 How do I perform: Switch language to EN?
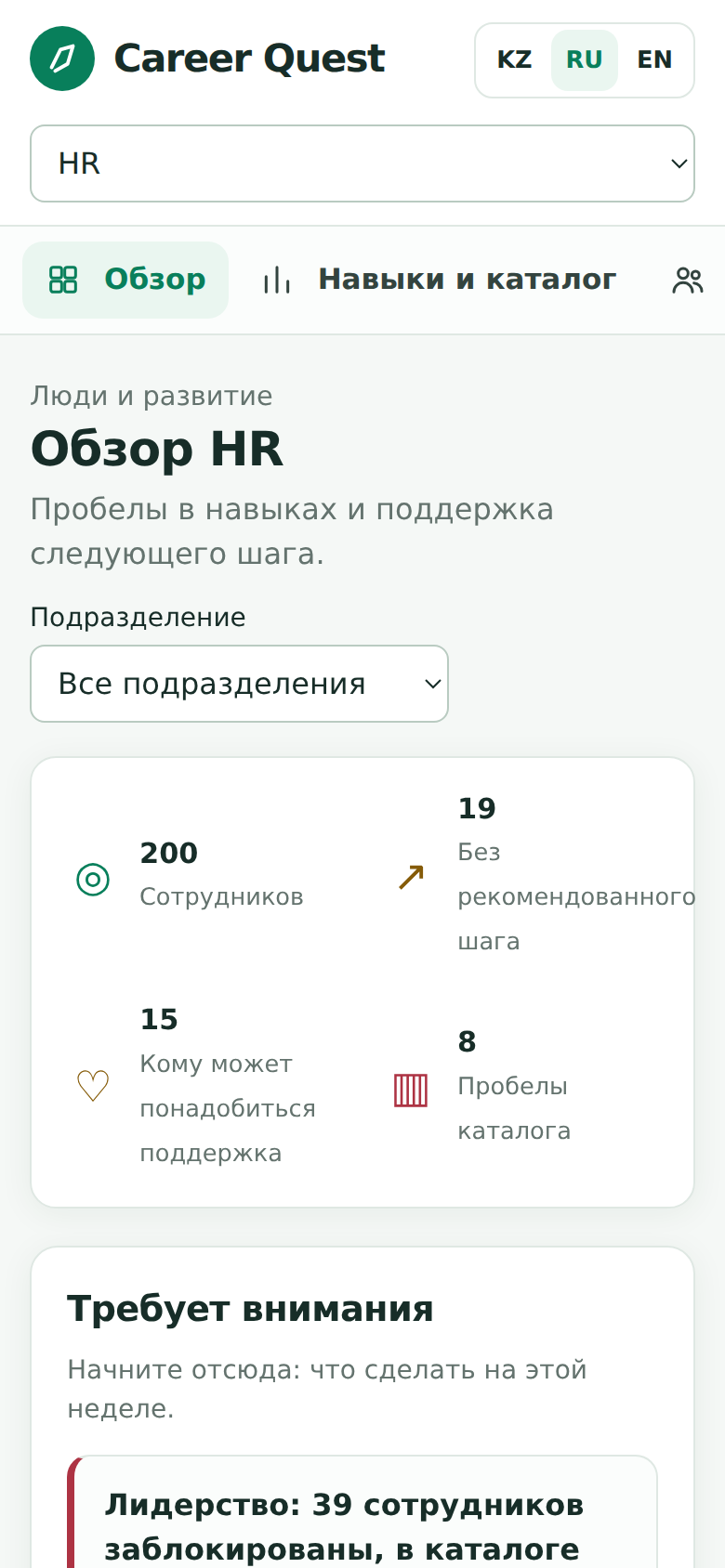tap(654, 59)
